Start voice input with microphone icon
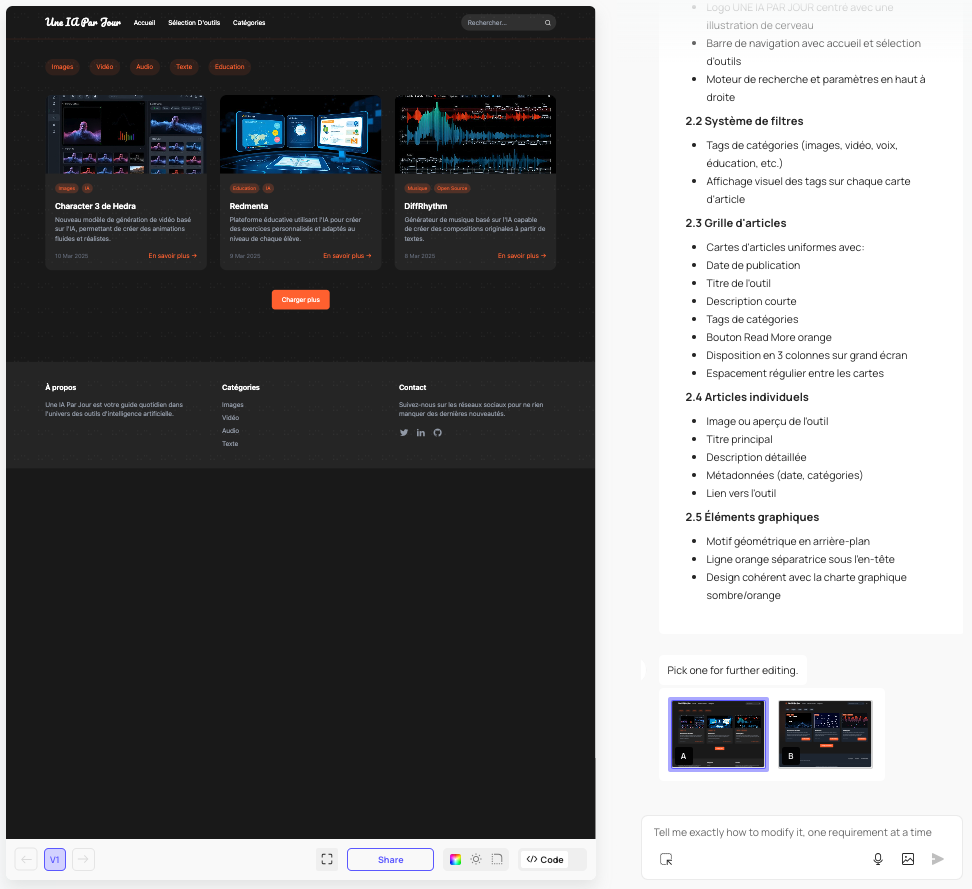The width and height of the screenshot is (972, 889). 878,858
